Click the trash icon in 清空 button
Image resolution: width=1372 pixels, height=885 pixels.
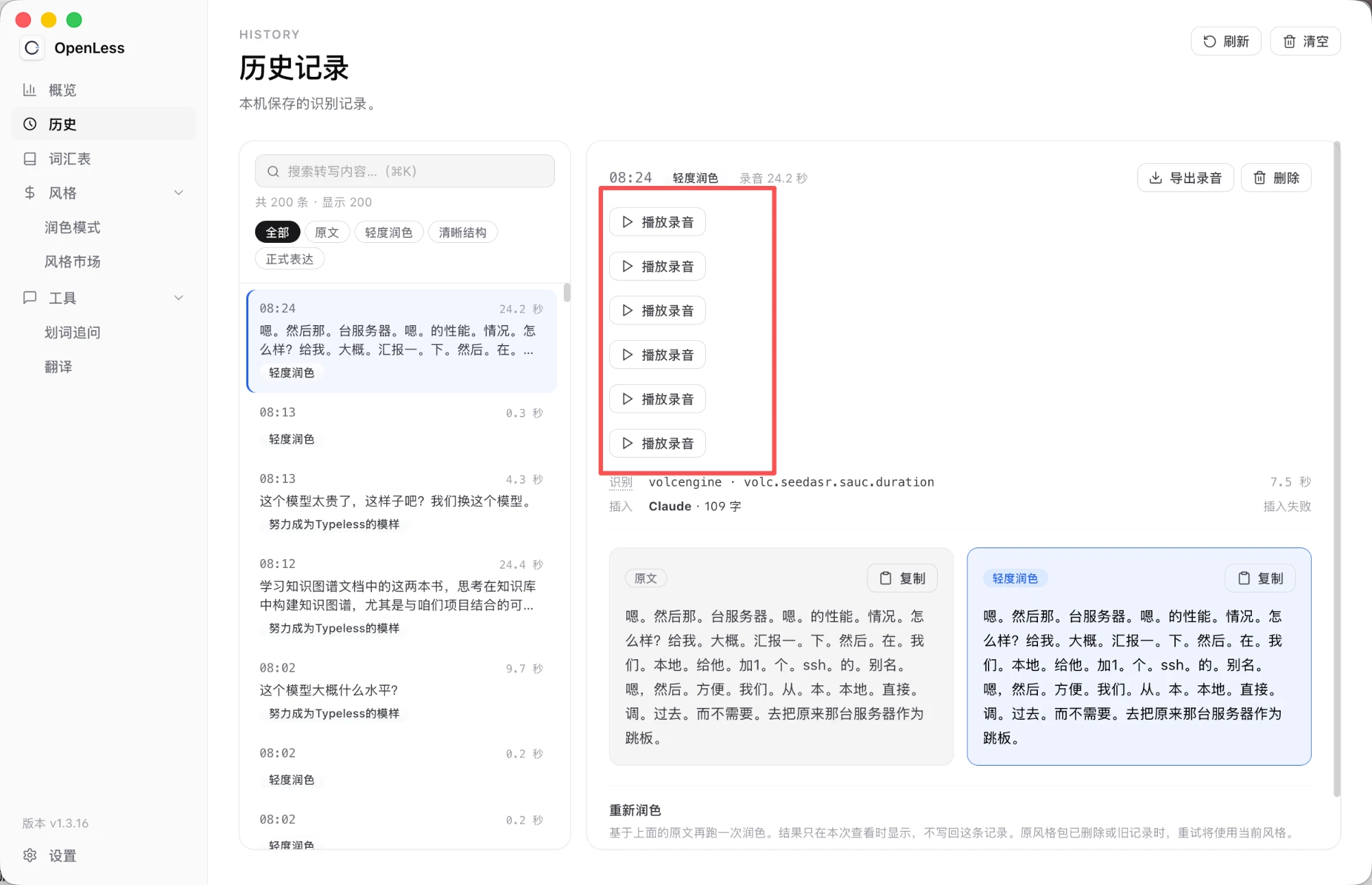(1290, 42)
